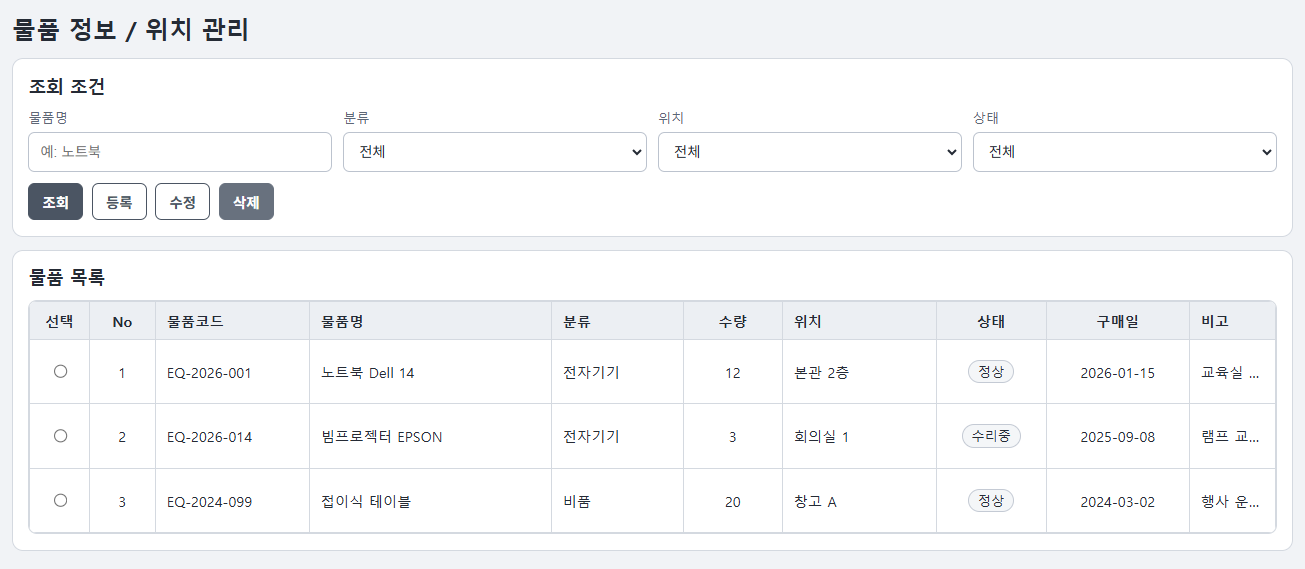Image resolution: width=1305 pixels, height=569 pixels.
Task: Click the 창고 A location cell
Action: (815, 502)
